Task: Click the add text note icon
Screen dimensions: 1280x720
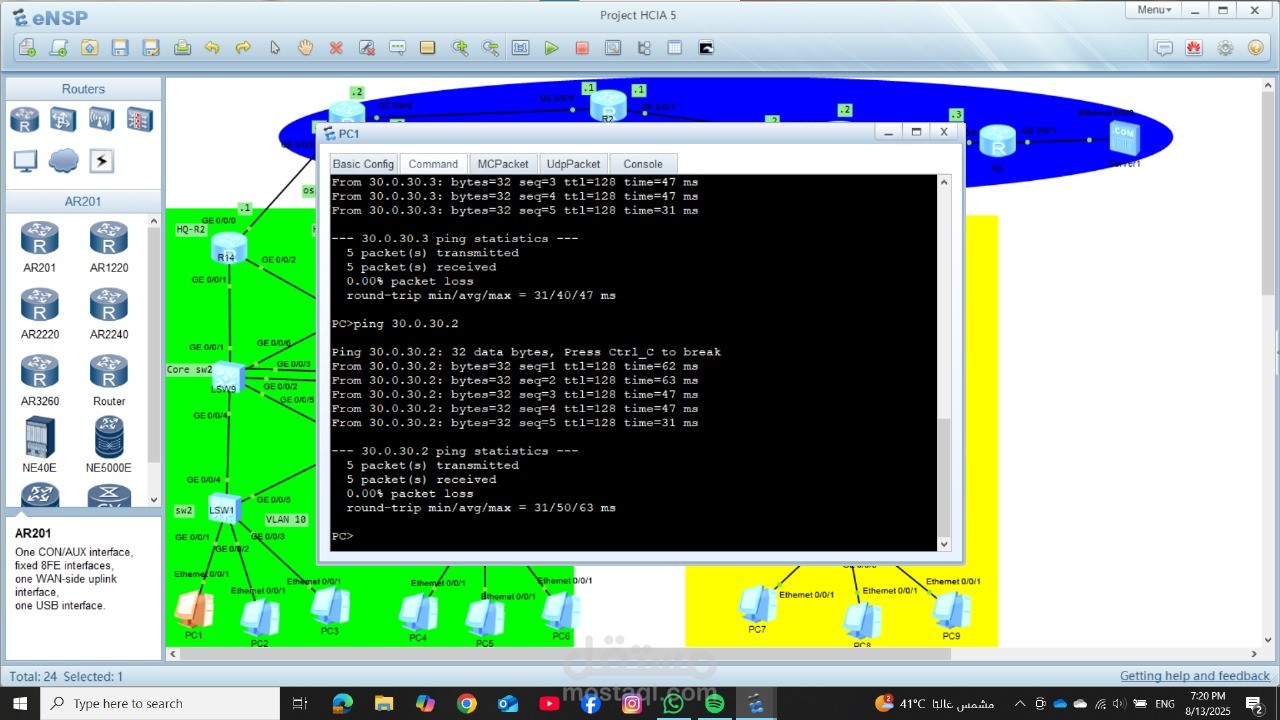Action: click(397, 47)
